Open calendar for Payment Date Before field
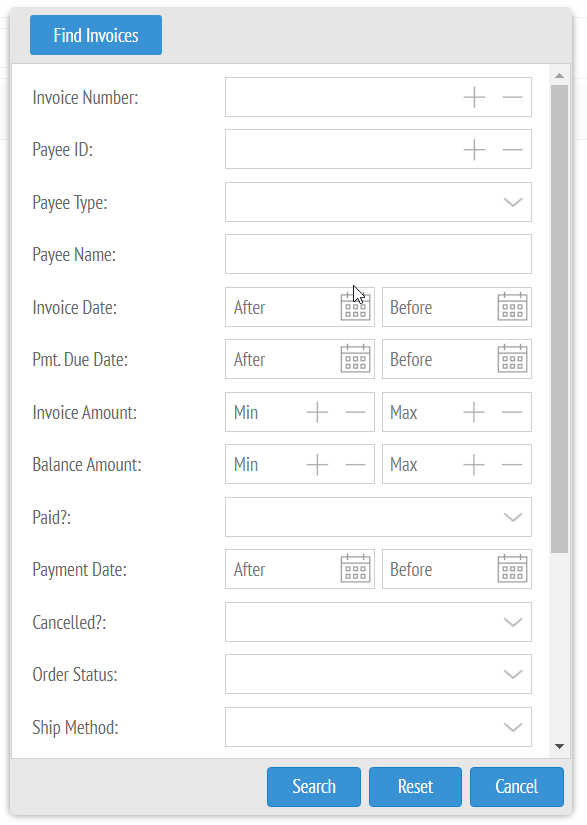The height and width of the screenshot is (825, 587). coord(512,569)
